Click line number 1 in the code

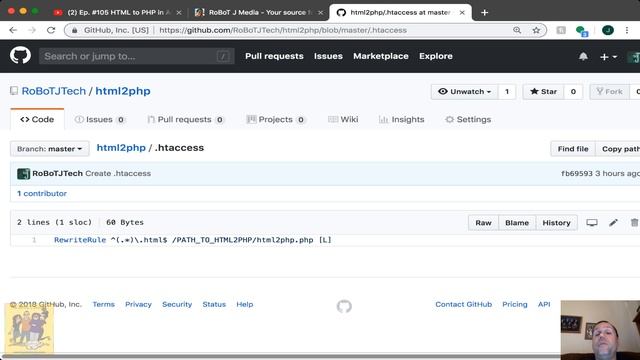pos(34,240)
